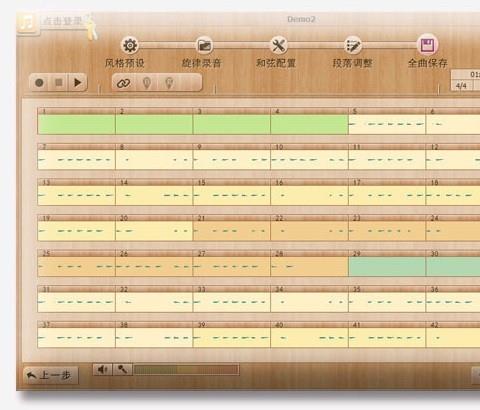Select the 和弦配置 label
Viewport: 480px width, 410px height.
pos(276,63)
